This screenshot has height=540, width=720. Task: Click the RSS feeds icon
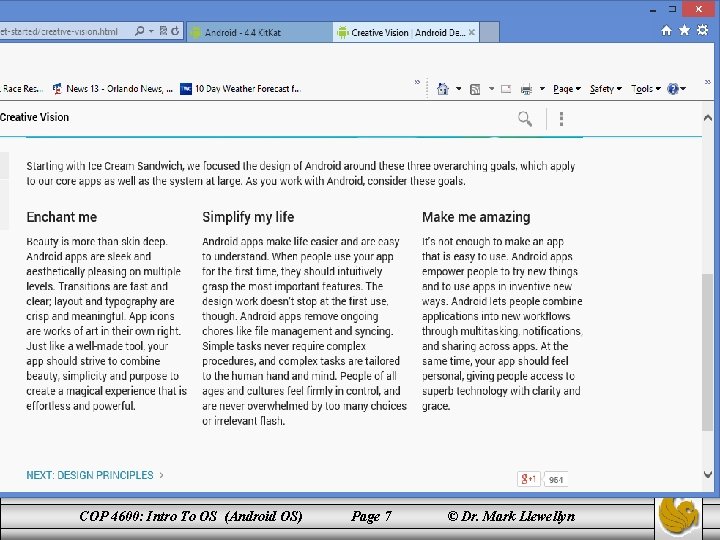point(475,89)
